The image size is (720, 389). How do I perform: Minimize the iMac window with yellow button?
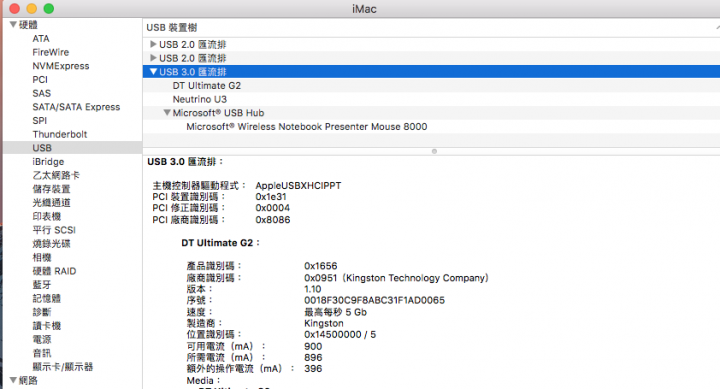pos(32,9)
